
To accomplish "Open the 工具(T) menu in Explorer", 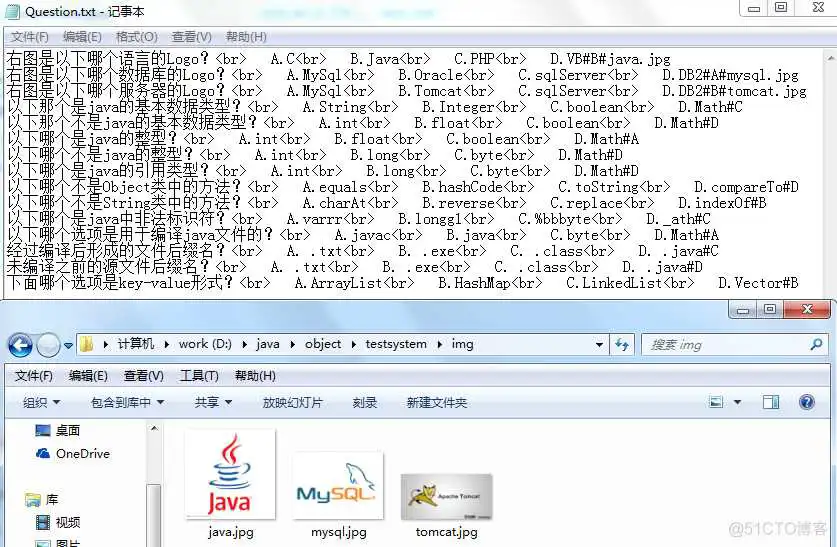I will click(199, 376).
